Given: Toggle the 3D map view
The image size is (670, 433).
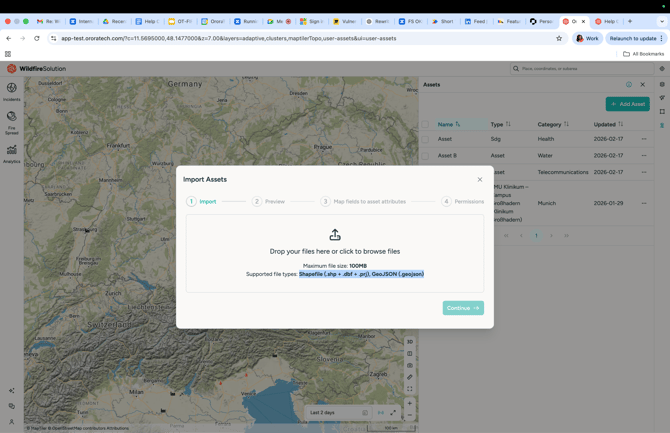Looking at the screenshot, I should pyautogui.click(x=410, y=342).
